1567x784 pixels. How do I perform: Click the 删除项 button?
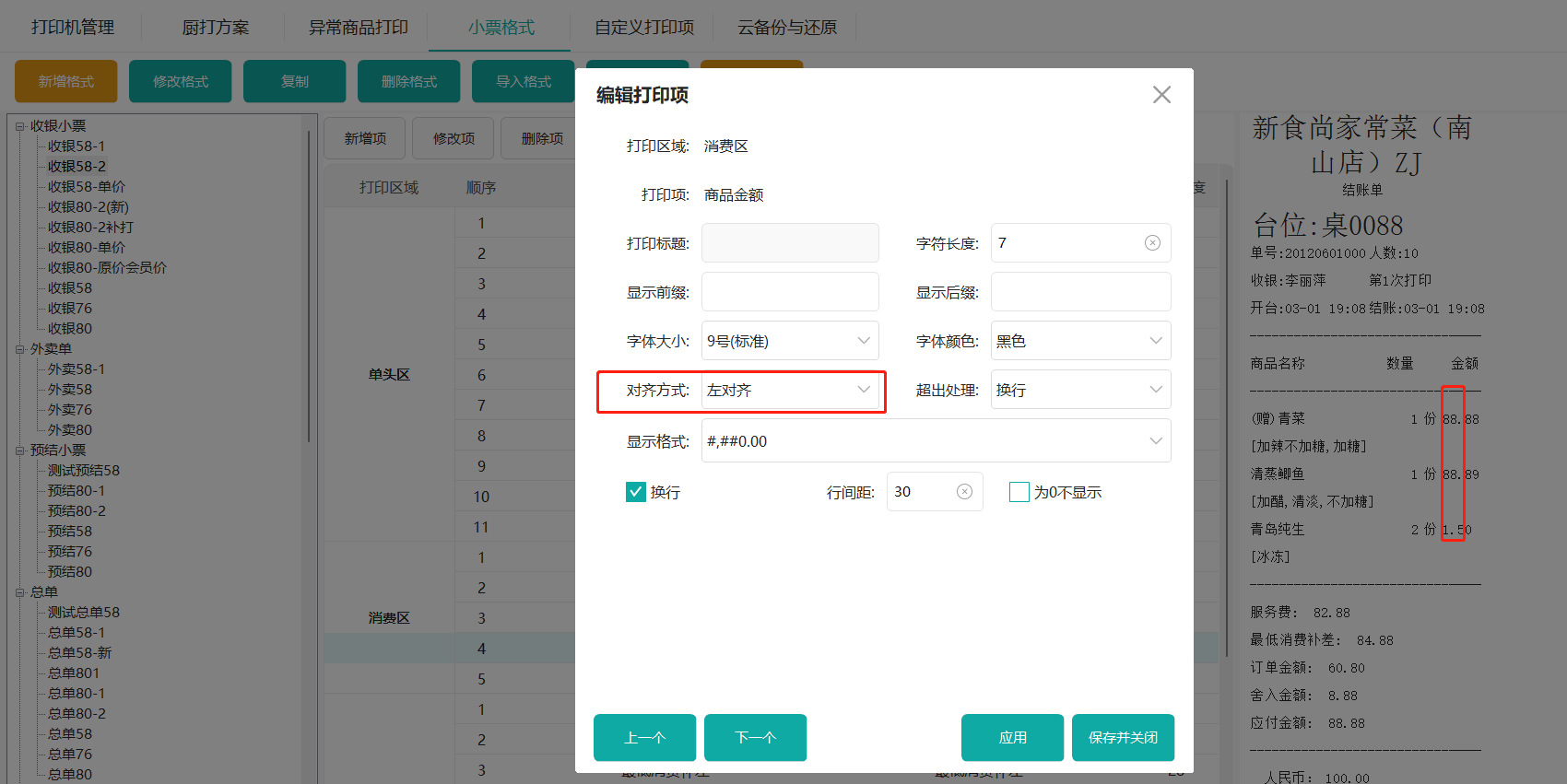coord(539,138)
